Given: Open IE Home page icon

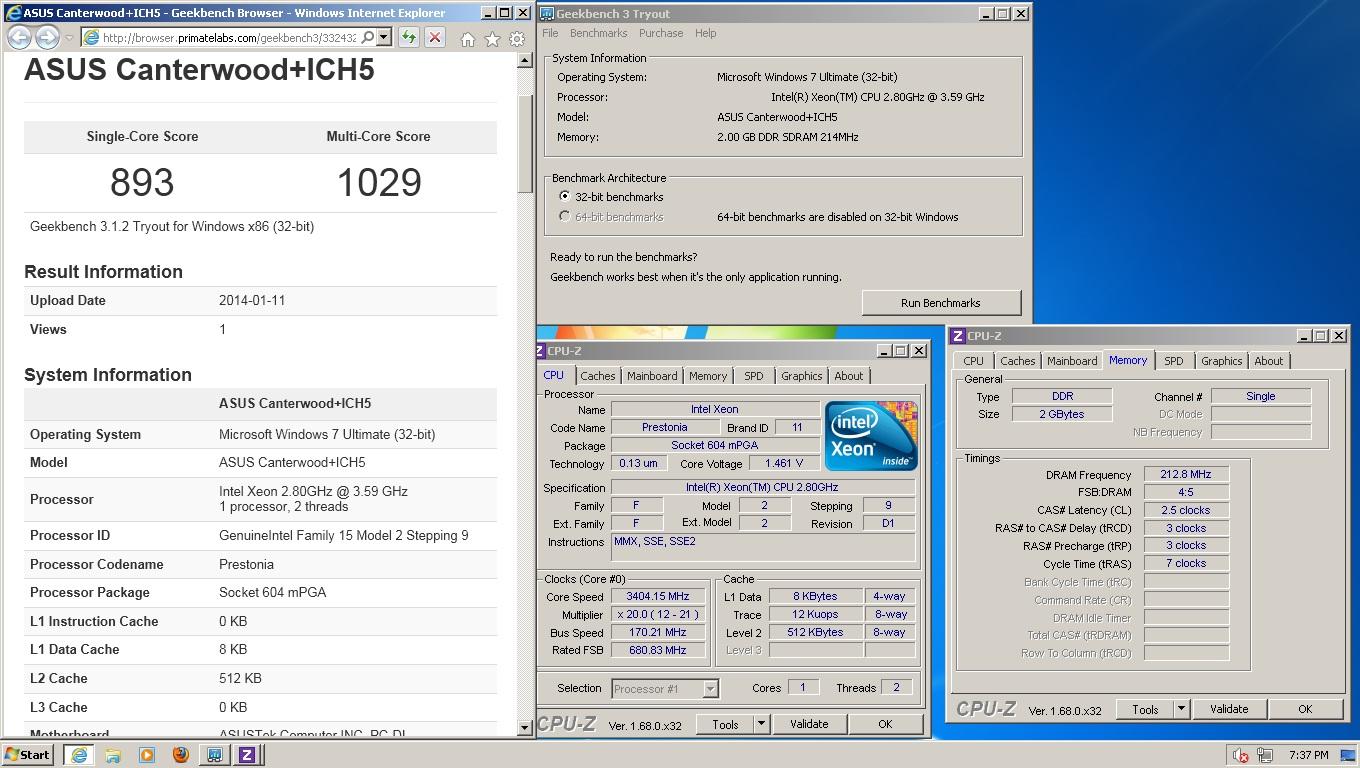Looking at the screenshot, I should coord(467,39).
